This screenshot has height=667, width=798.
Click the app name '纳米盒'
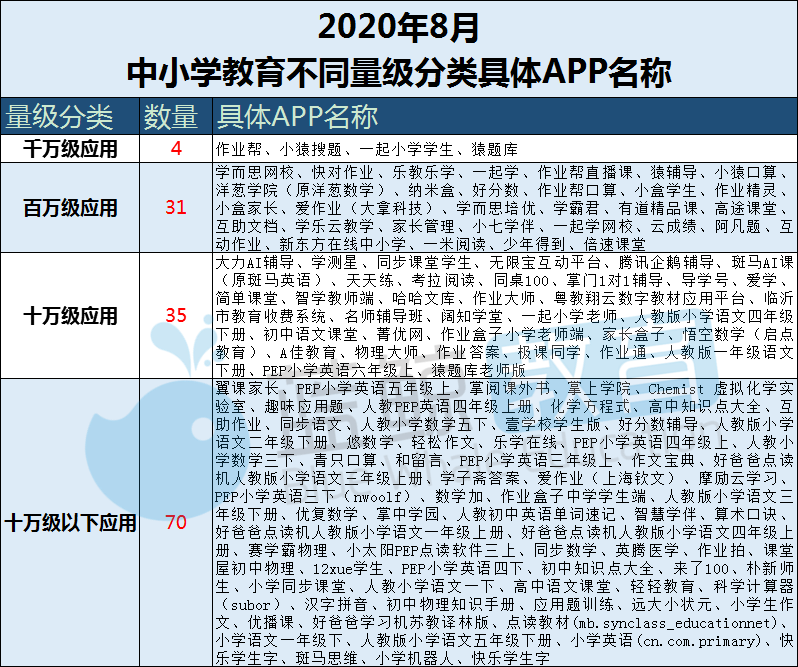coord(432,190)
